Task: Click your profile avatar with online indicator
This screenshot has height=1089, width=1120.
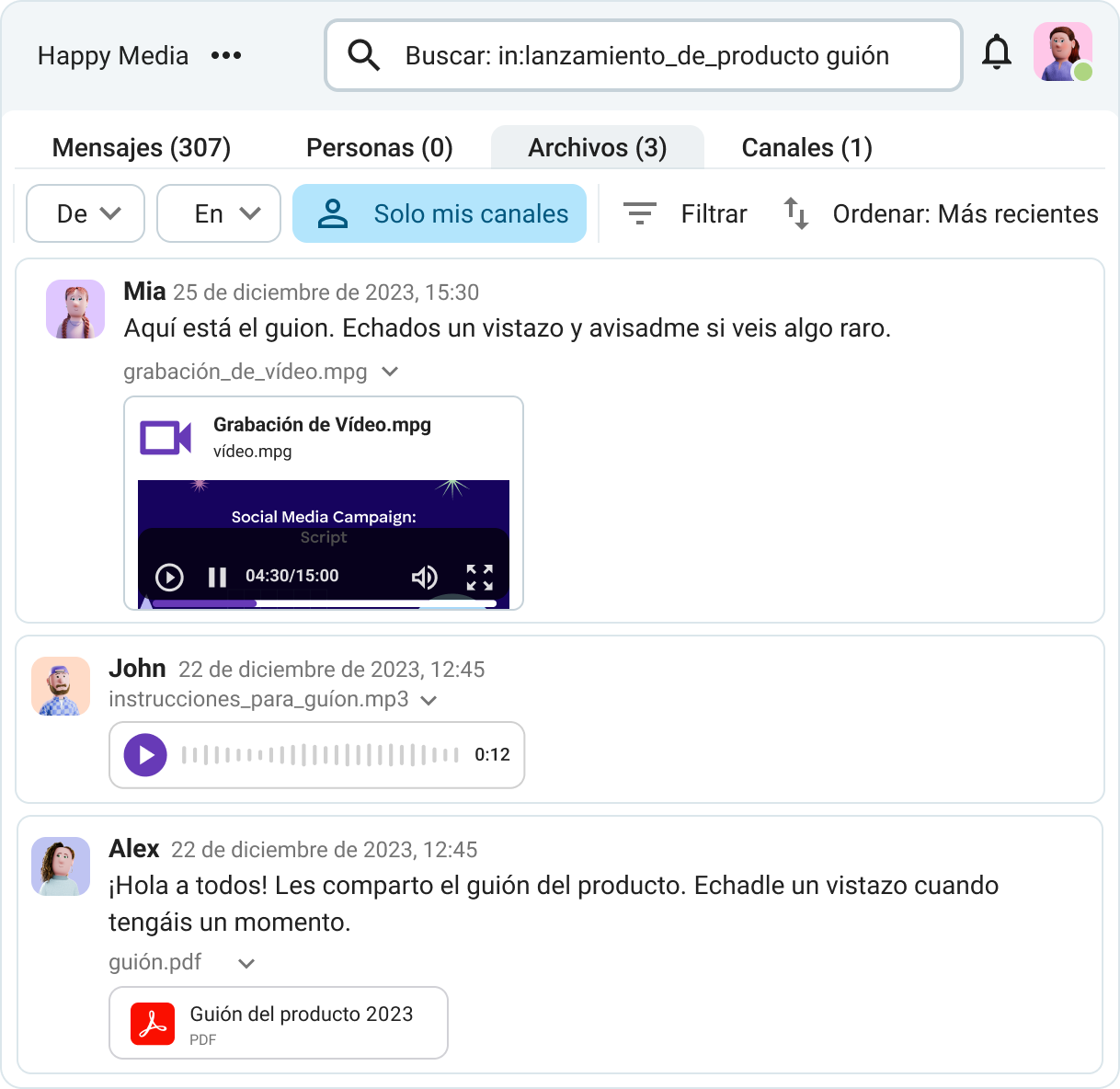Action: [1062, 52]
